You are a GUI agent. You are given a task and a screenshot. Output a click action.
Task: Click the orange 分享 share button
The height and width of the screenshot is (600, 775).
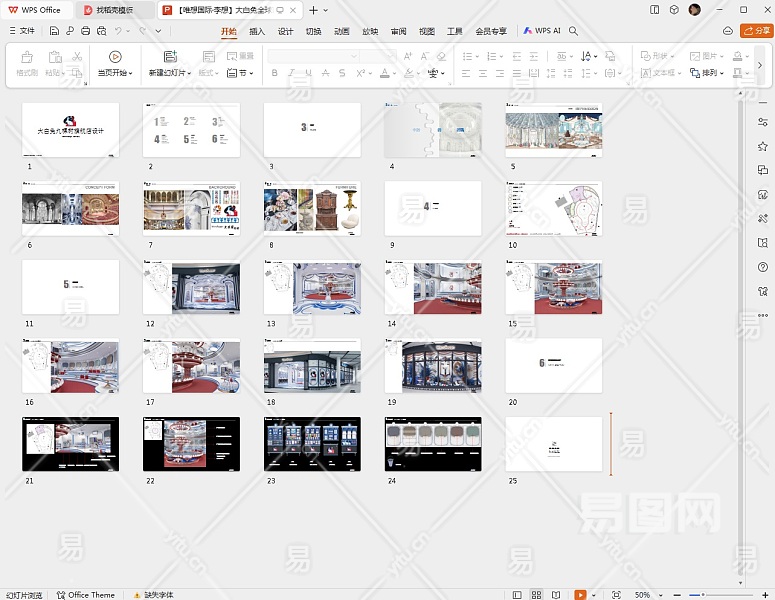pos(755,31)
